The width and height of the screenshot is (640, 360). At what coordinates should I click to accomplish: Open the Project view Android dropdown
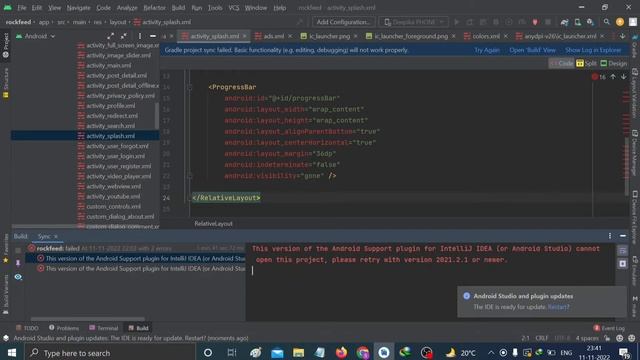pyautogui.click(x=35, y=36)
